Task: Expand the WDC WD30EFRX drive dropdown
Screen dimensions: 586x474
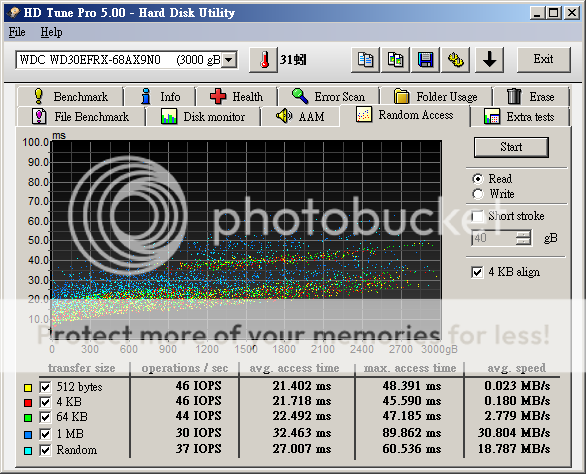Action: [x=229, y=60]
